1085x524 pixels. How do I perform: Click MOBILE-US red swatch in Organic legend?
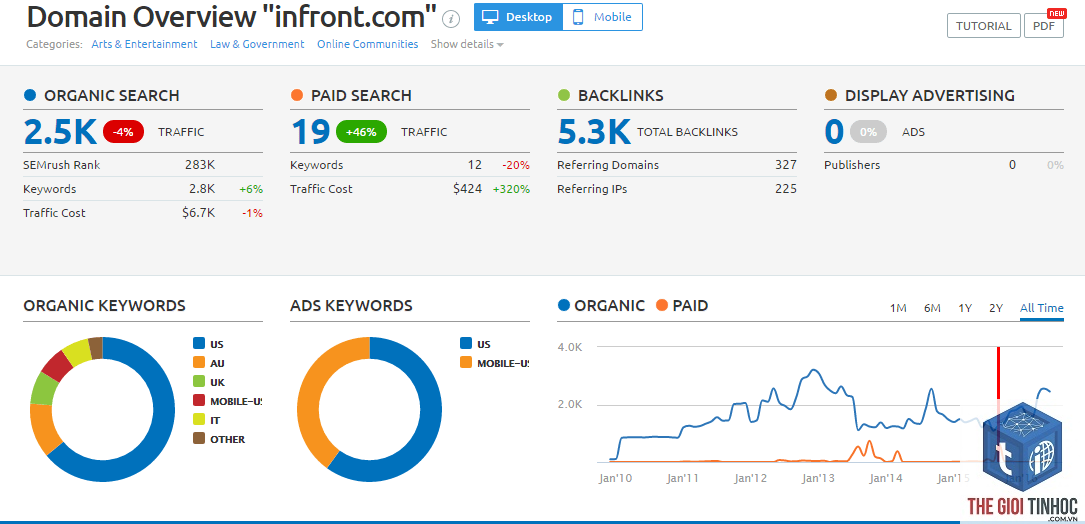pyautogui.click(x=199, y=400)
